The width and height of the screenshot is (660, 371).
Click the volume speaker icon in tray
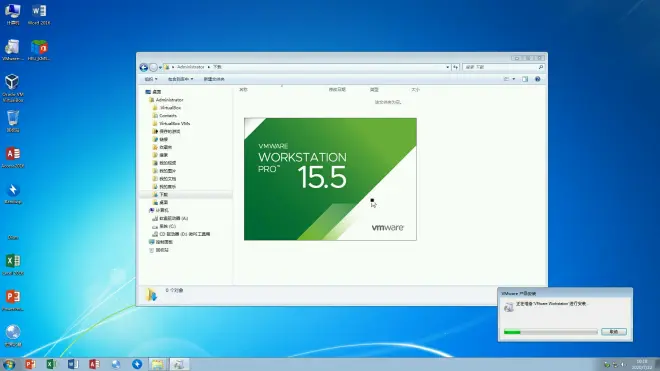(623, 365)
